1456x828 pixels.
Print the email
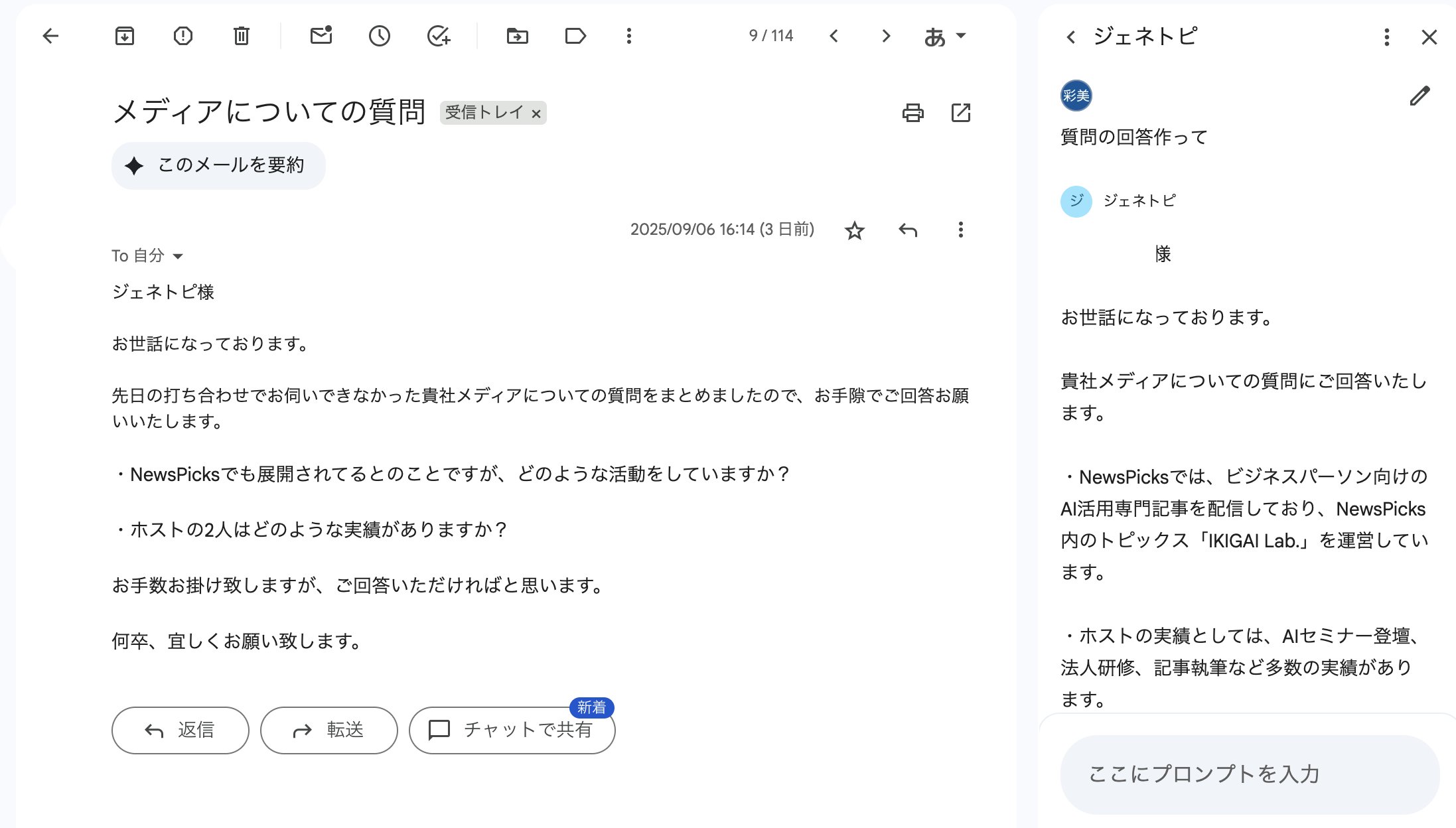click(913, 113)
